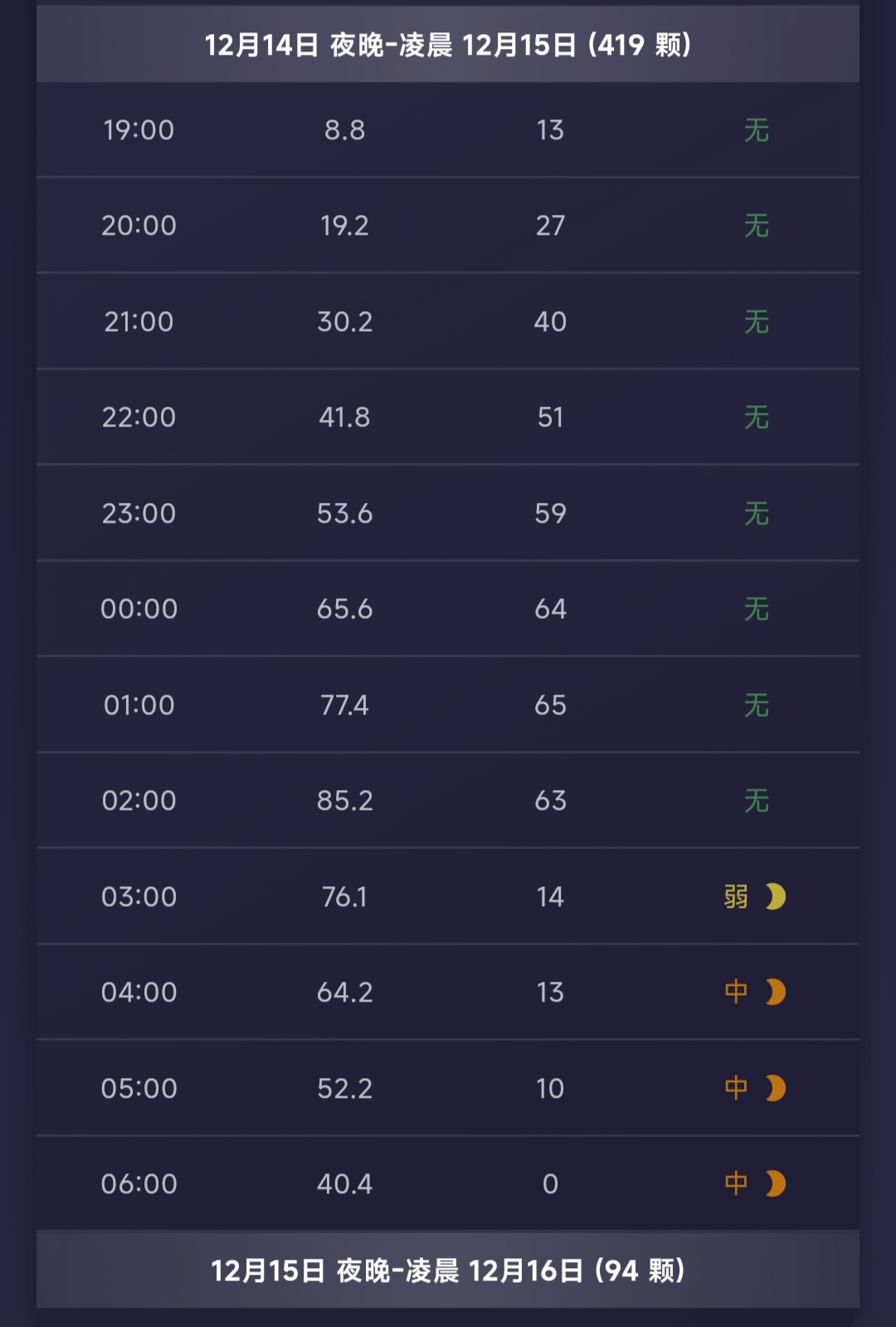The image size is (896, 1327).
Task: Click the orange moon icon at 06:00
Action: 775,1183
